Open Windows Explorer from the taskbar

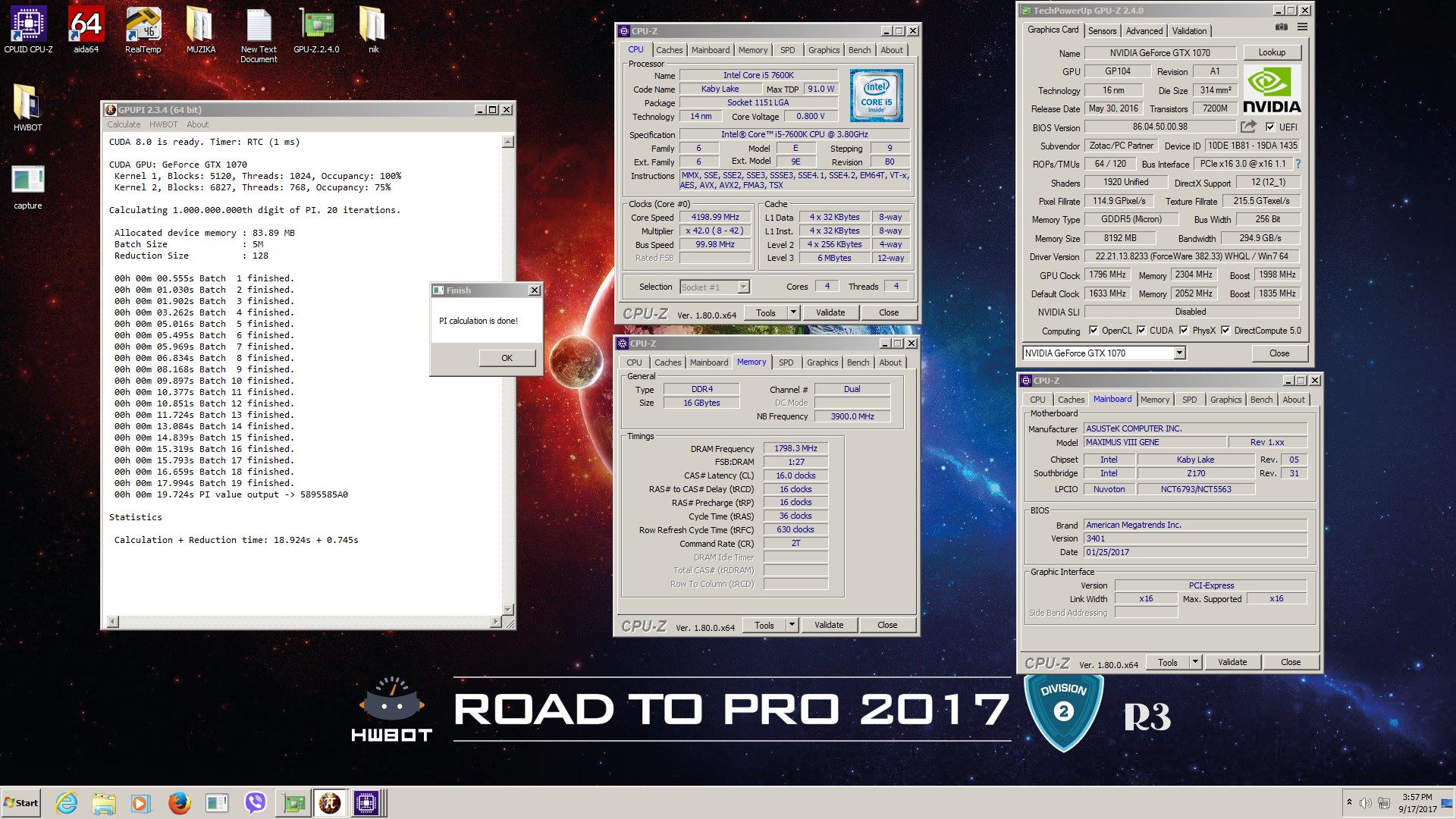pos(104,803)
